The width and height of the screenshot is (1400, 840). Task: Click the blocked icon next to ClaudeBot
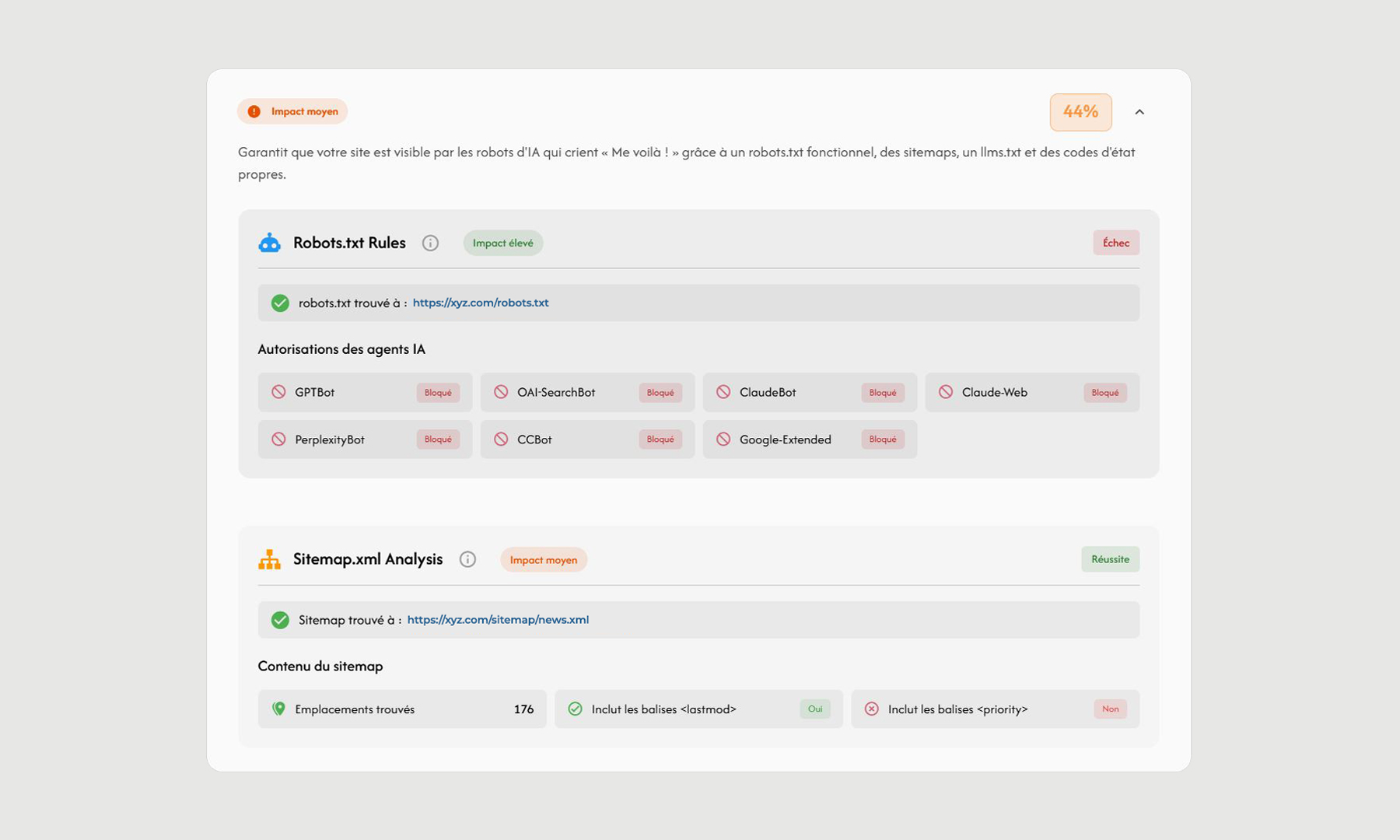[723, 392]
